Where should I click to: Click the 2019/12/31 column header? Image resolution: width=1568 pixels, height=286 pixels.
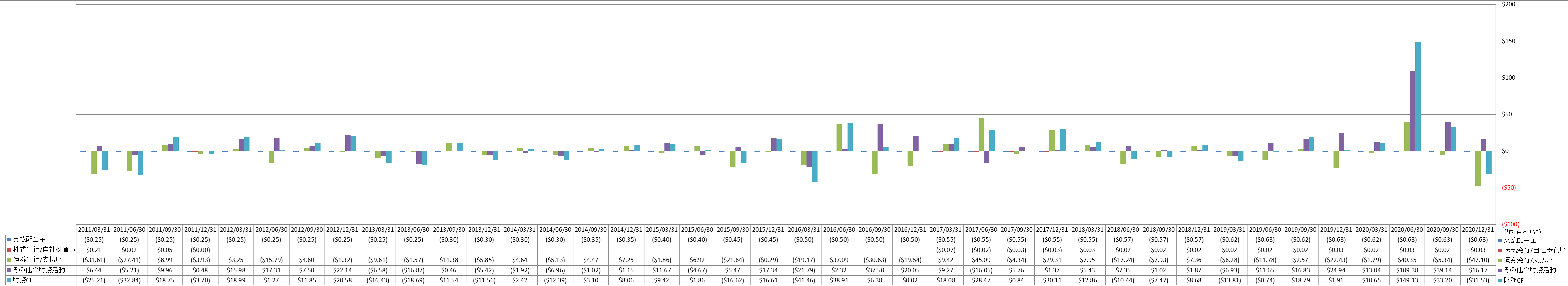[x=1336, y=230]
